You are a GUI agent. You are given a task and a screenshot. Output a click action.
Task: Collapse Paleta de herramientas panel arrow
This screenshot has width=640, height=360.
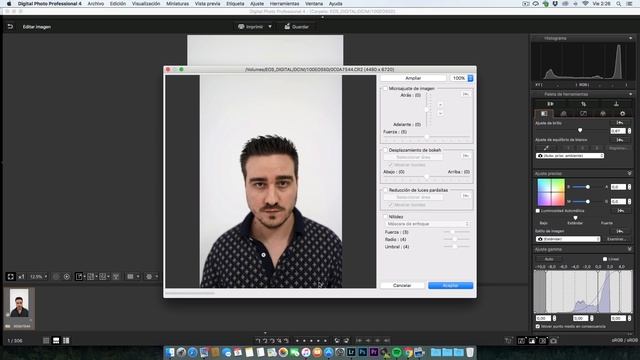pyautogui.click(x=630, y=94)
